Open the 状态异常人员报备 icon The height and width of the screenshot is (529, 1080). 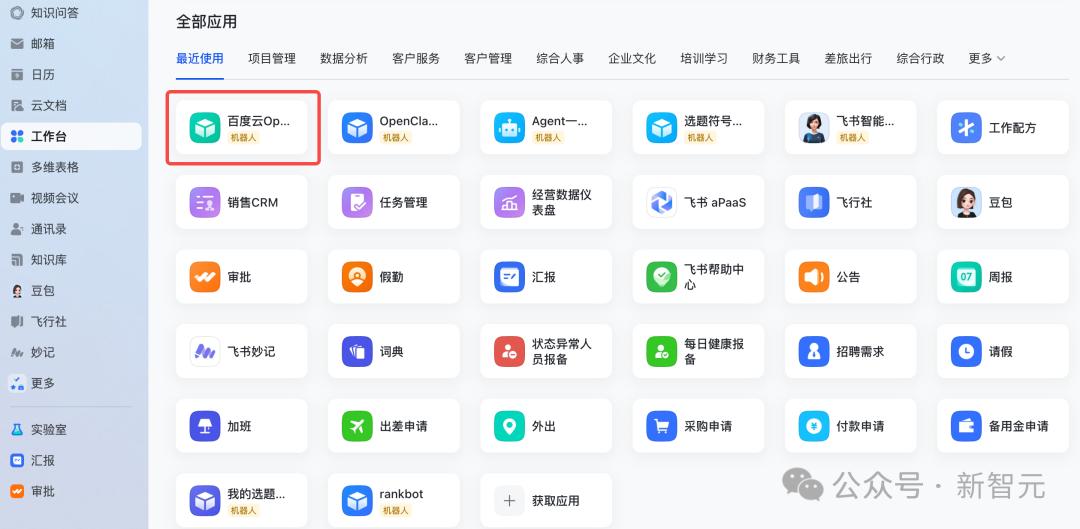[x=509, y=351]
